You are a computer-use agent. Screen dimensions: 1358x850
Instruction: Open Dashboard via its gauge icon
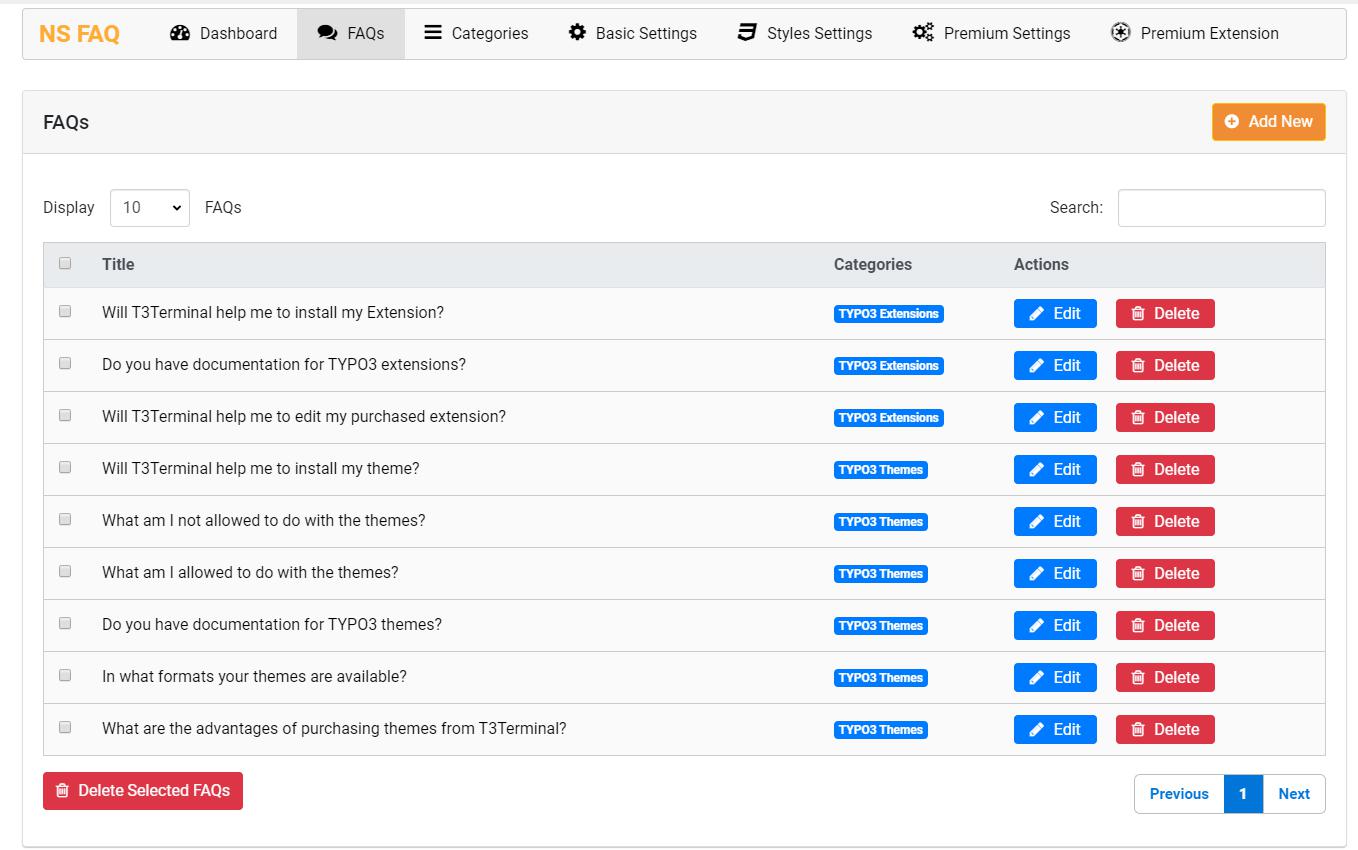pyautogui.click(x=180, y=33)
